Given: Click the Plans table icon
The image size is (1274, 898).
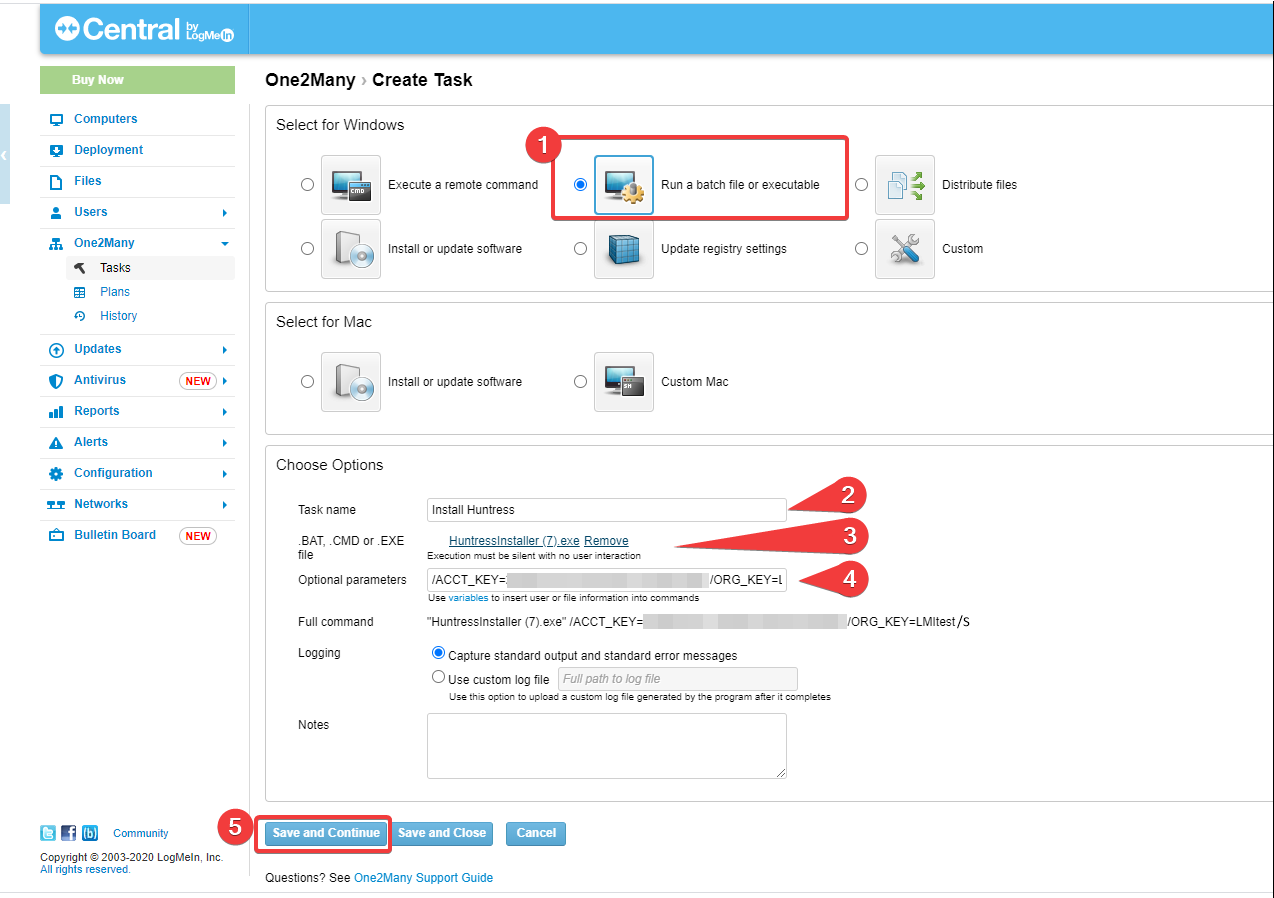Looking at the screenshot, I should click(80, 292).
